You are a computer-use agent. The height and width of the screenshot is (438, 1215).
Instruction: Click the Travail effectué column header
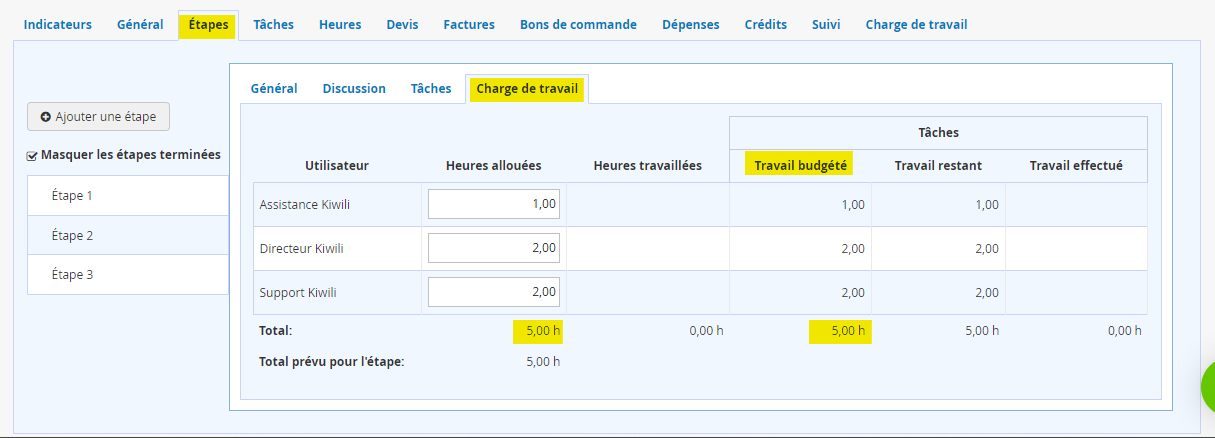click(x=1076, y=165)
